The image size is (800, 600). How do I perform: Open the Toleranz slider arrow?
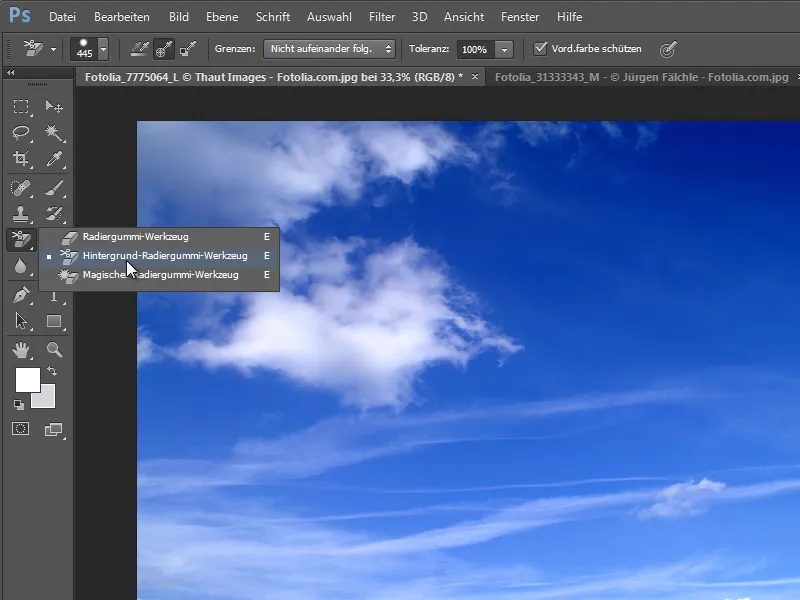tap(504, 49)
